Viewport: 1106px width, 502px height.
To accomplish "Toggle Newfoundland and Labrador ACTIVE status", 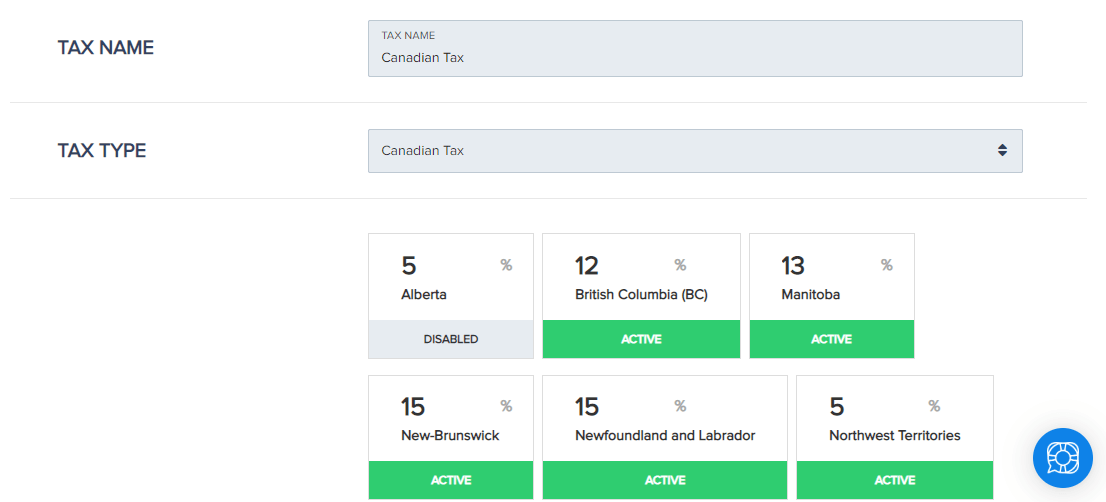I will coord(664,480).
